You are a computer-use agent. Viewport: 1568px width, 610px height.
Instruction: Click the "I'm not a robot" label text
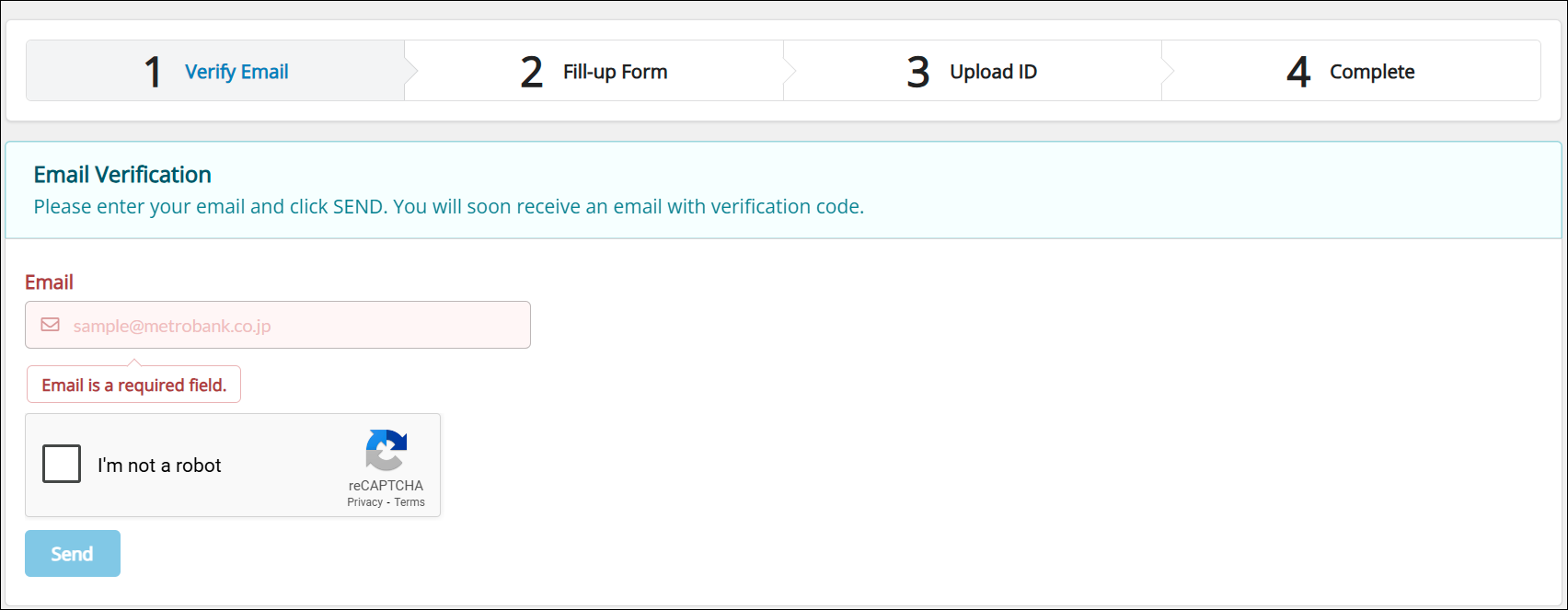[x=159, y=466]
